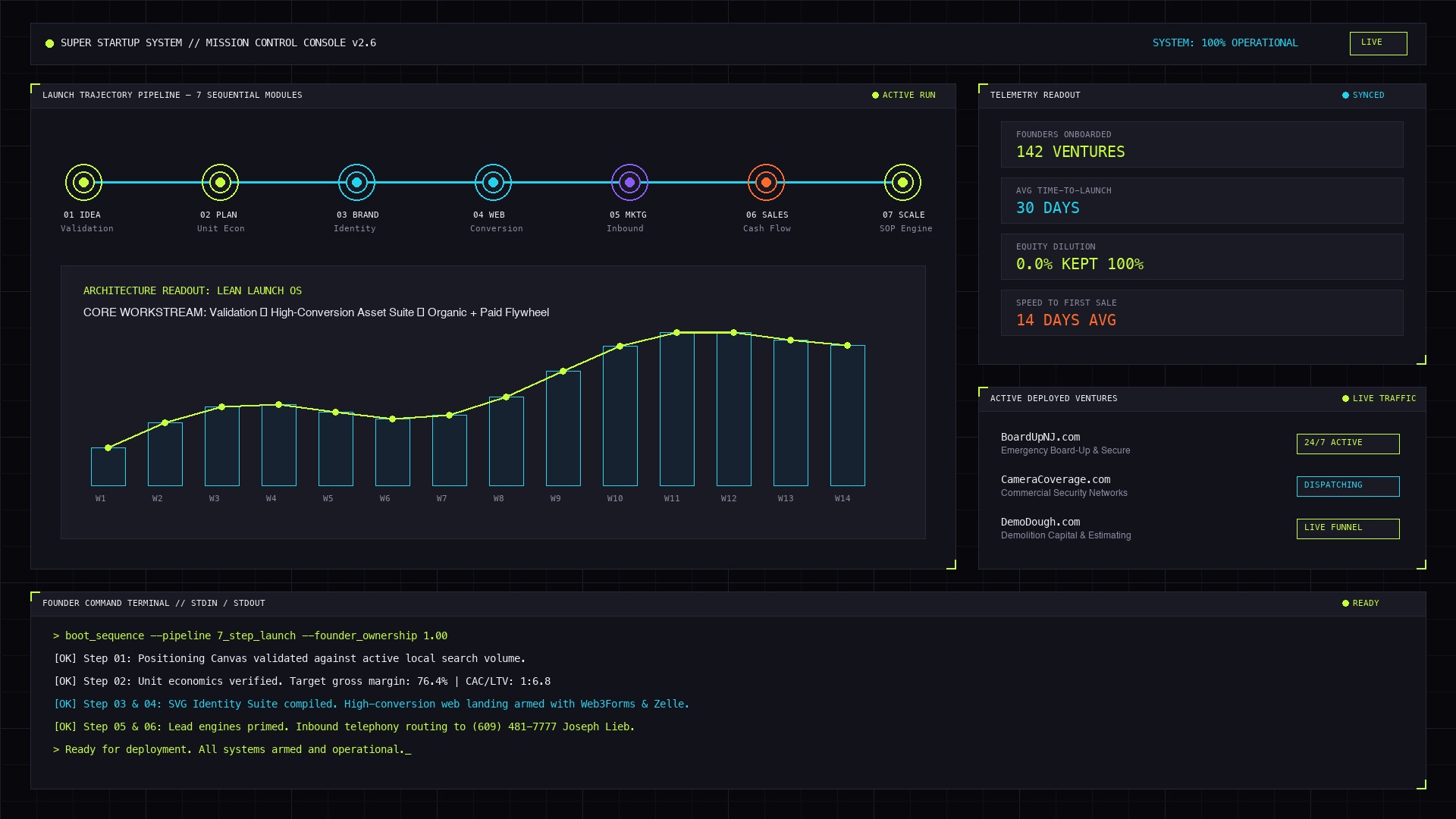Click the 'Step 05 & 06' lead engines line
1456x819 pixels.
pyautogui.click(x=344, y=726)
